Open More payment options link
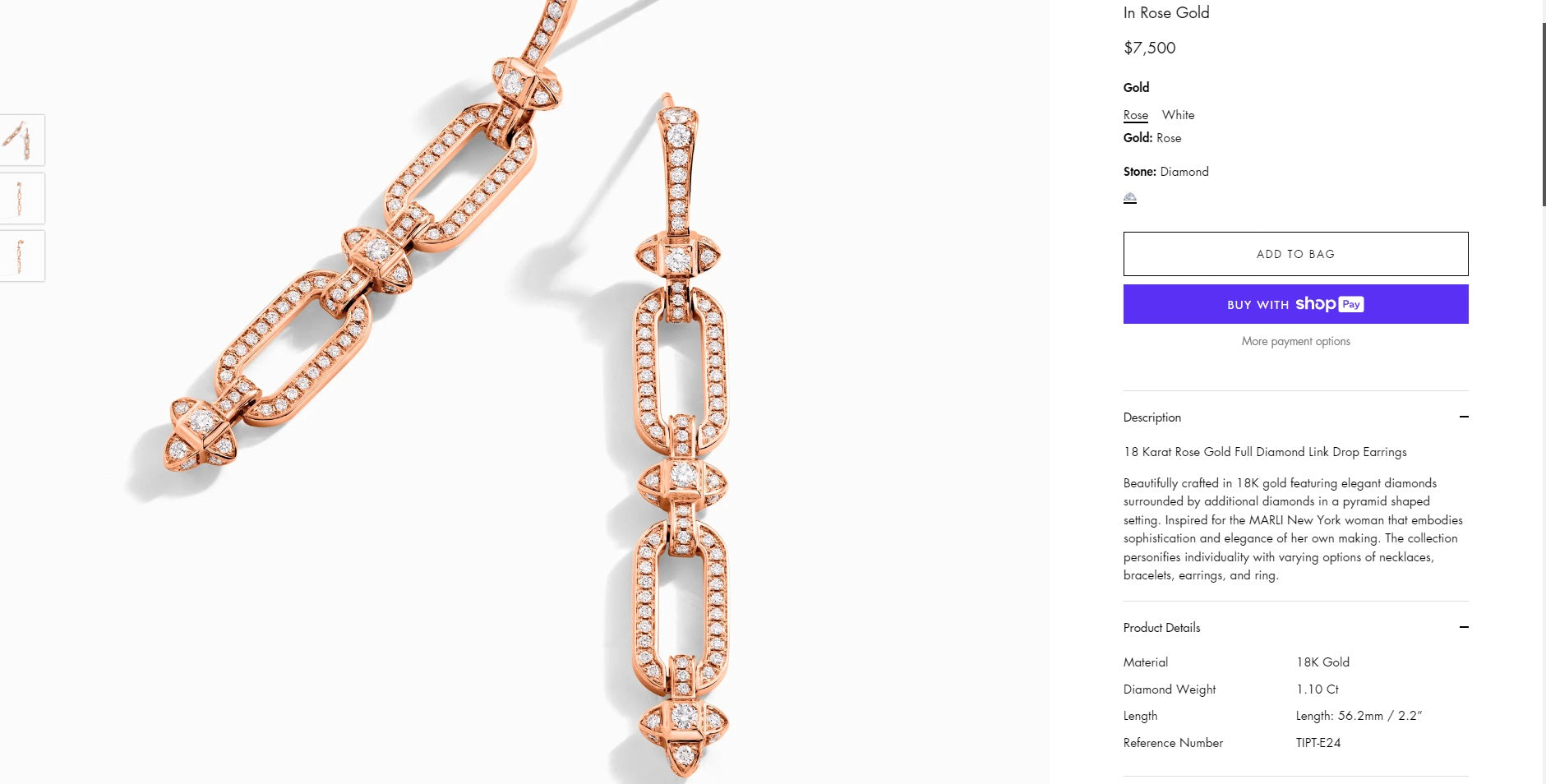 (1295, 341)
